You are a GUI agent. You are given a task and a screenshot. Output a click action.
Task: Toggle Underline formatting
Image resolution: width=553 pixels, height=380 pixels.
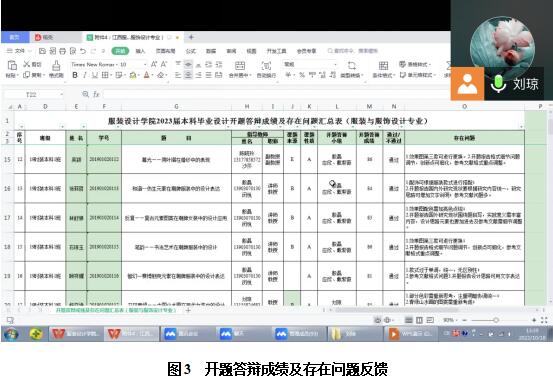pos(95,75)
